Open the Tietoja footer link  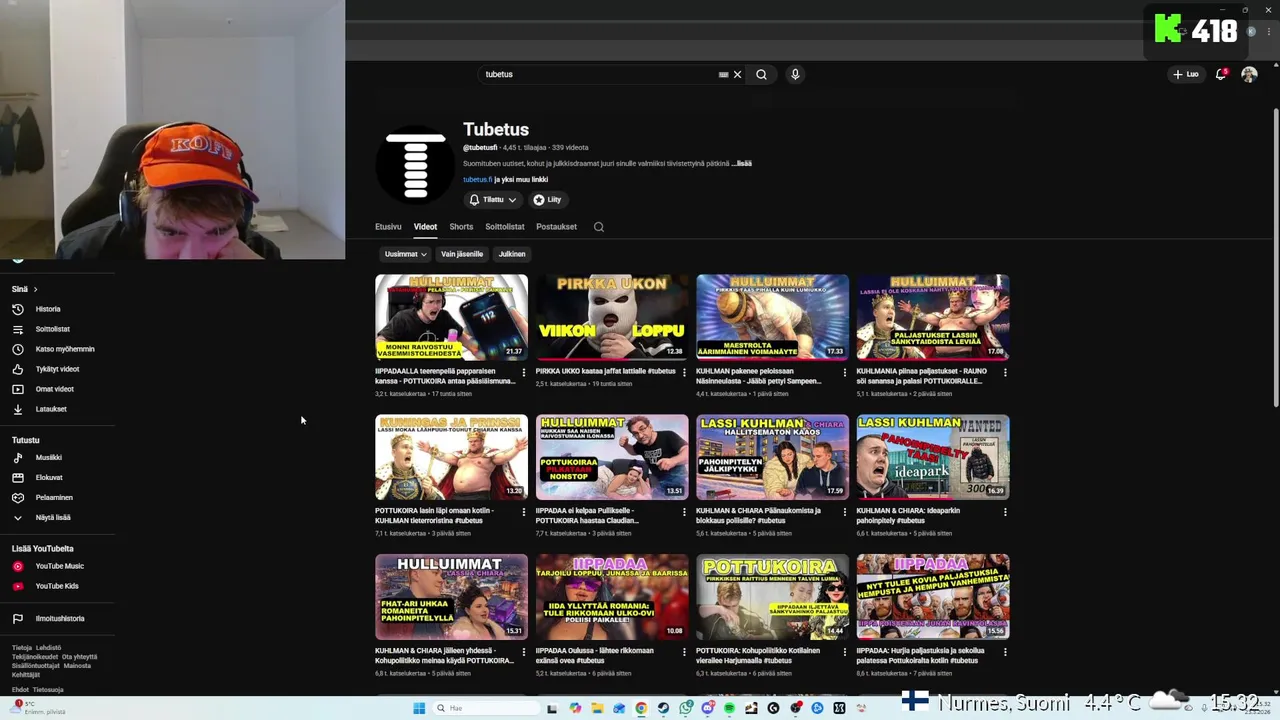coord(22,648)
